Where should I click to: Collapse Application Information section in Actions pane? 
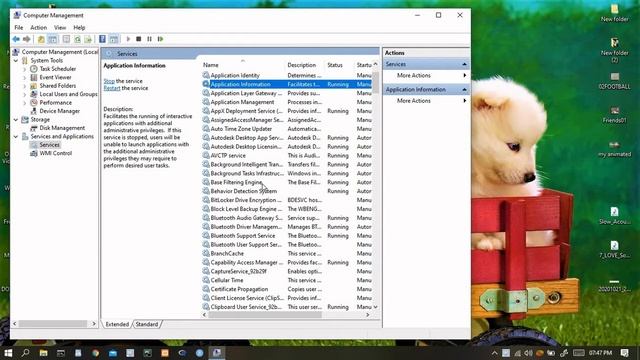coord(464,89)
